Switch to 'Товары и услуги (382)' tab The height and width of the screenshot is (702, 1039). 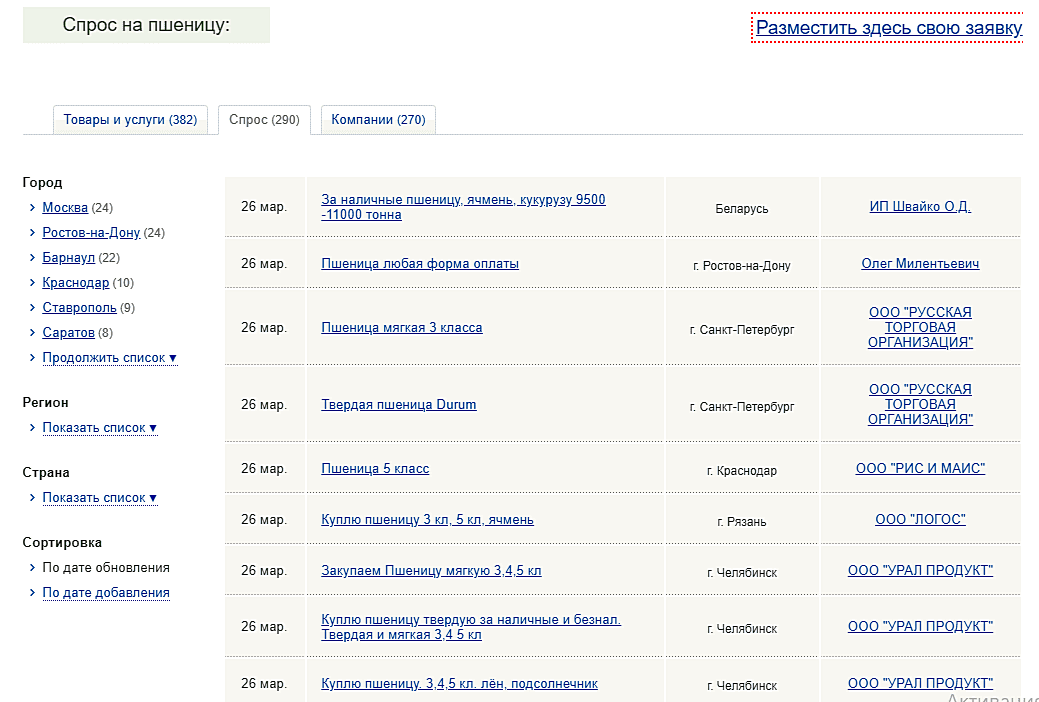(130, 120)
